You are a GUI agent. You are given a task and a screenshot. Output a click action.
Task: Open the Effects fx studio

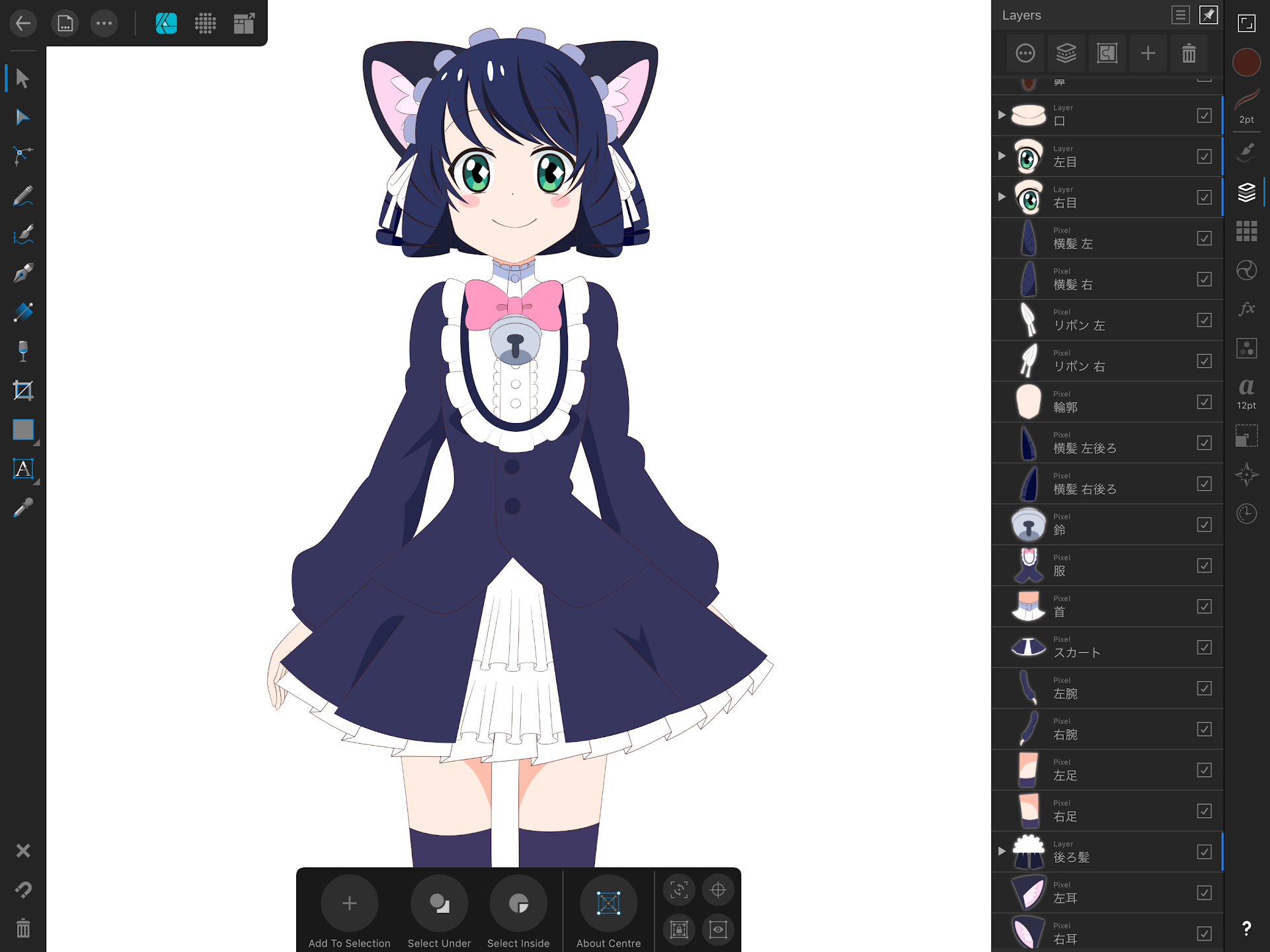(1246, 309)
